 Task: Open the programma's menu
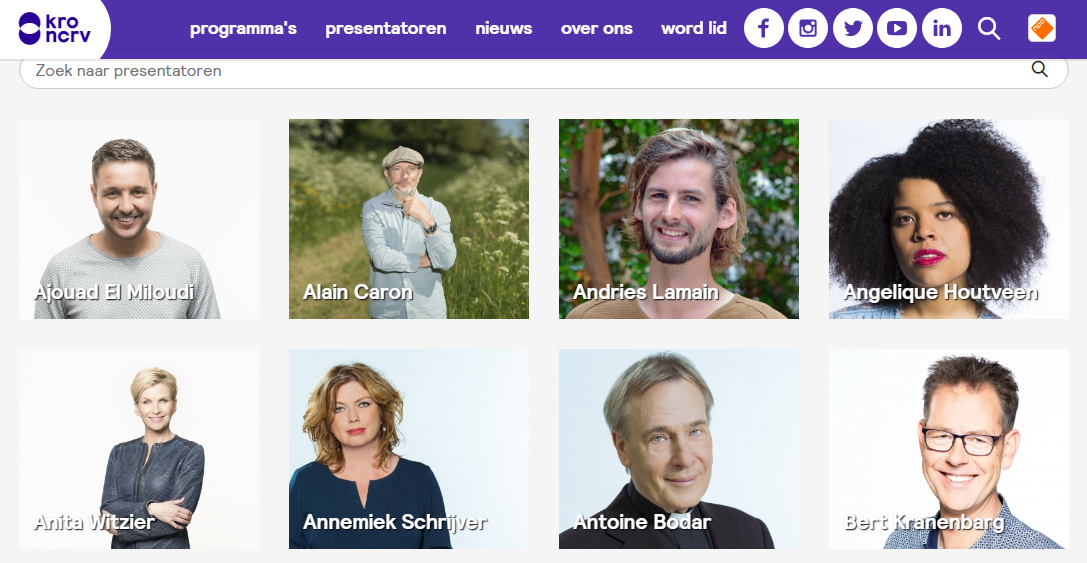[243, 28]
